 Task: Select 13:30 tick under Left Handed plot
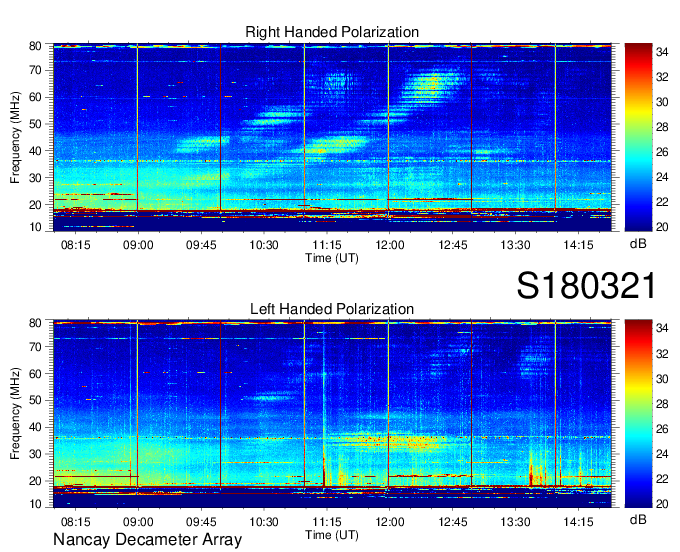click(x=515, y=521)
